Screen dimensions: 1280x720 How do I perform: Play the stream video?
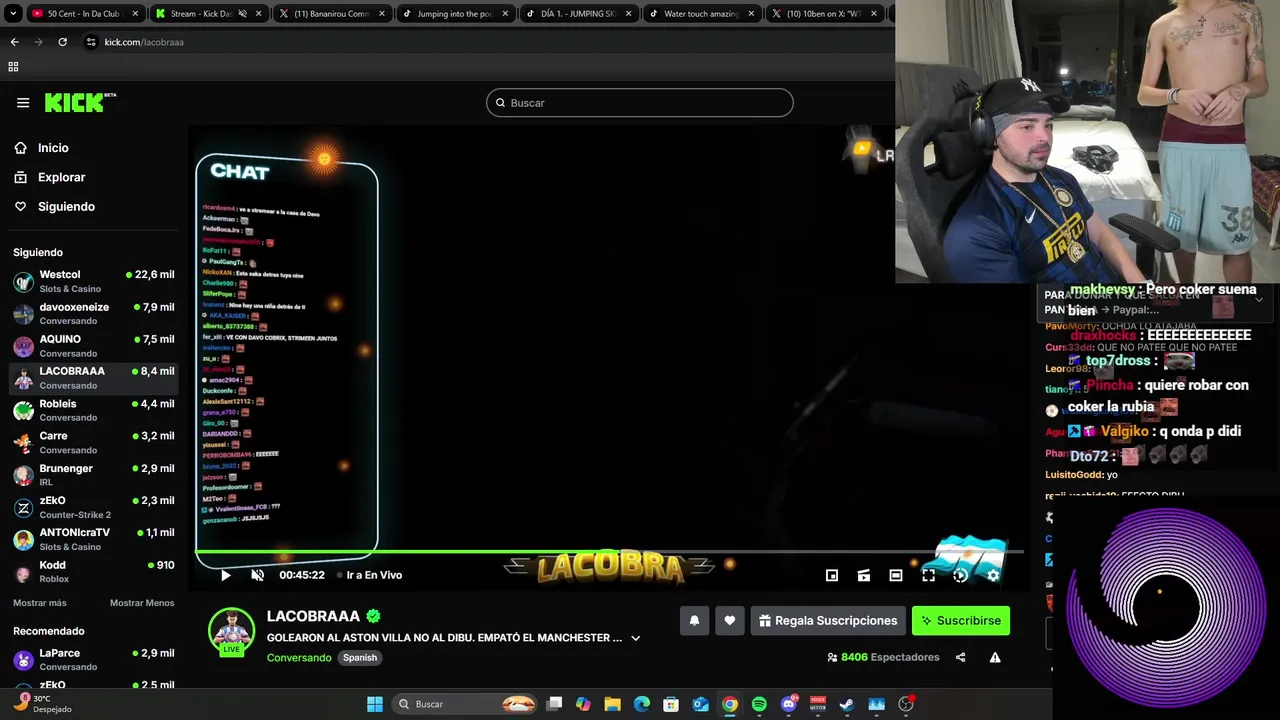(226, 575)
